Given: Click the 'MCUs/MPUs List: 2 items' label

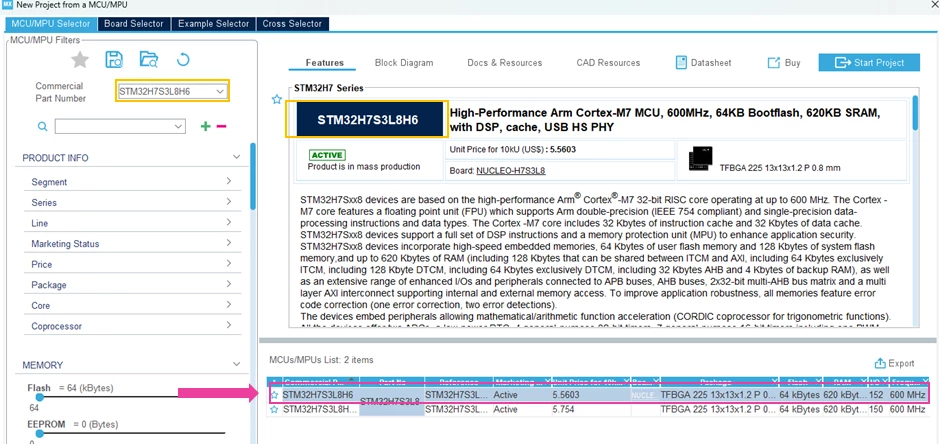Looking at the screenshot, I should pyautogui.click(x=321, y=360).
